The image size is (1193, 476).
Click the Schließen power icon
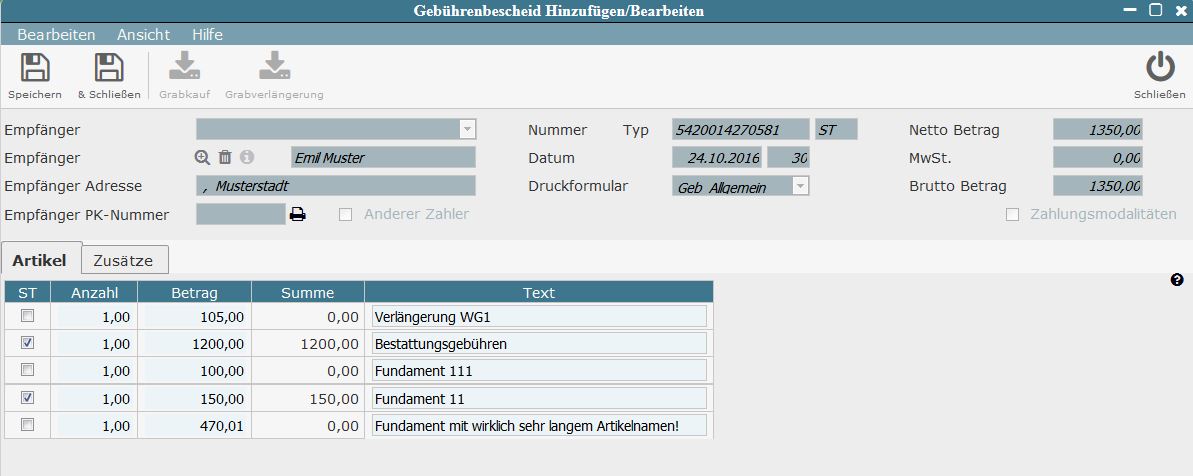pyautogui.click(x=1159, y=69)
